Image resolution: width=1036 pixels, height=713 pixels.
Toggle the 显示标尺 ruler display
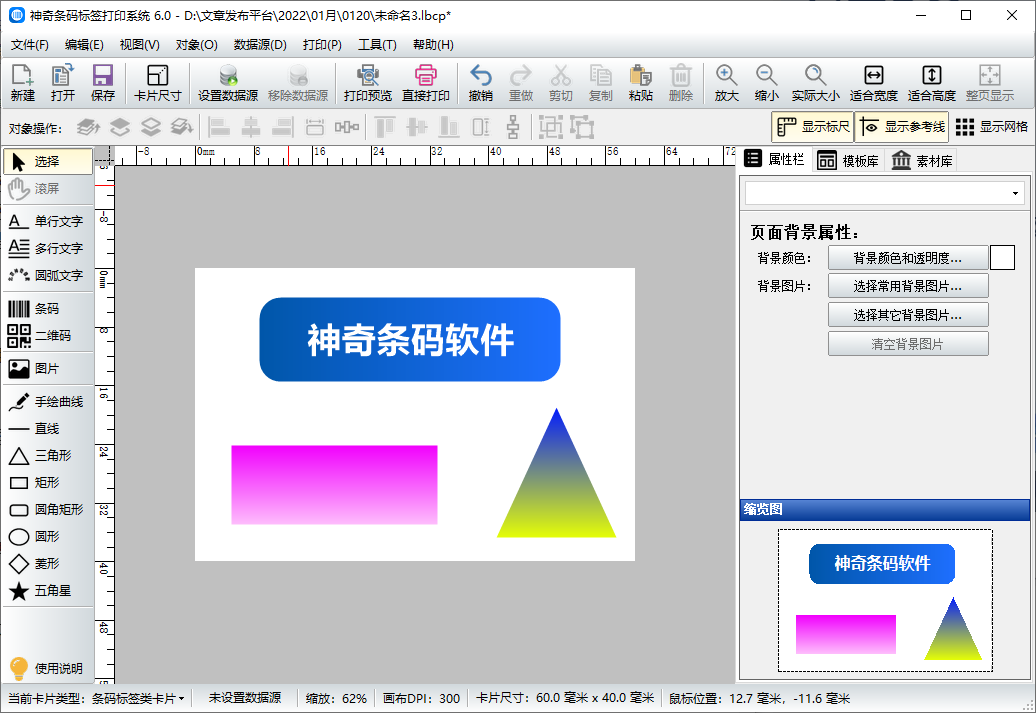[x=812, y=127]
